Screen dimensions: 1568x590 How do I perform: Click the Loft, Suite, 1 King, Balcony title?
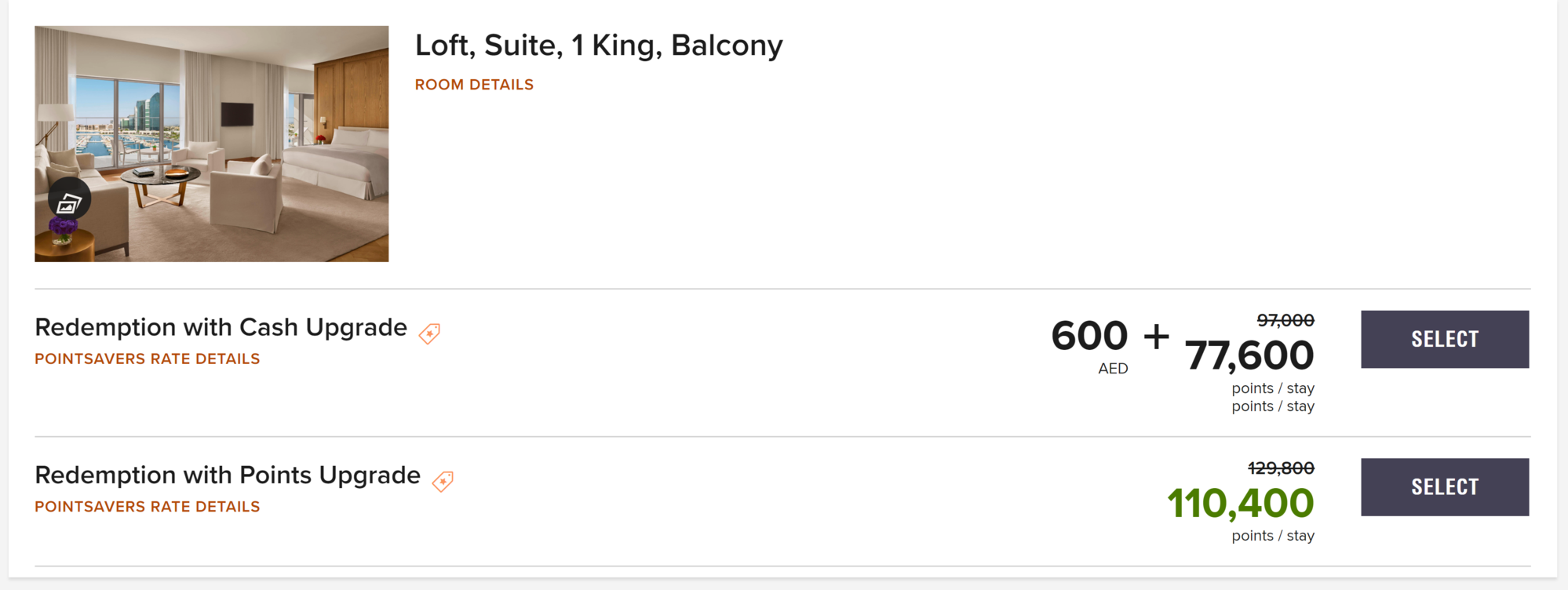click(x=598, y=46)
